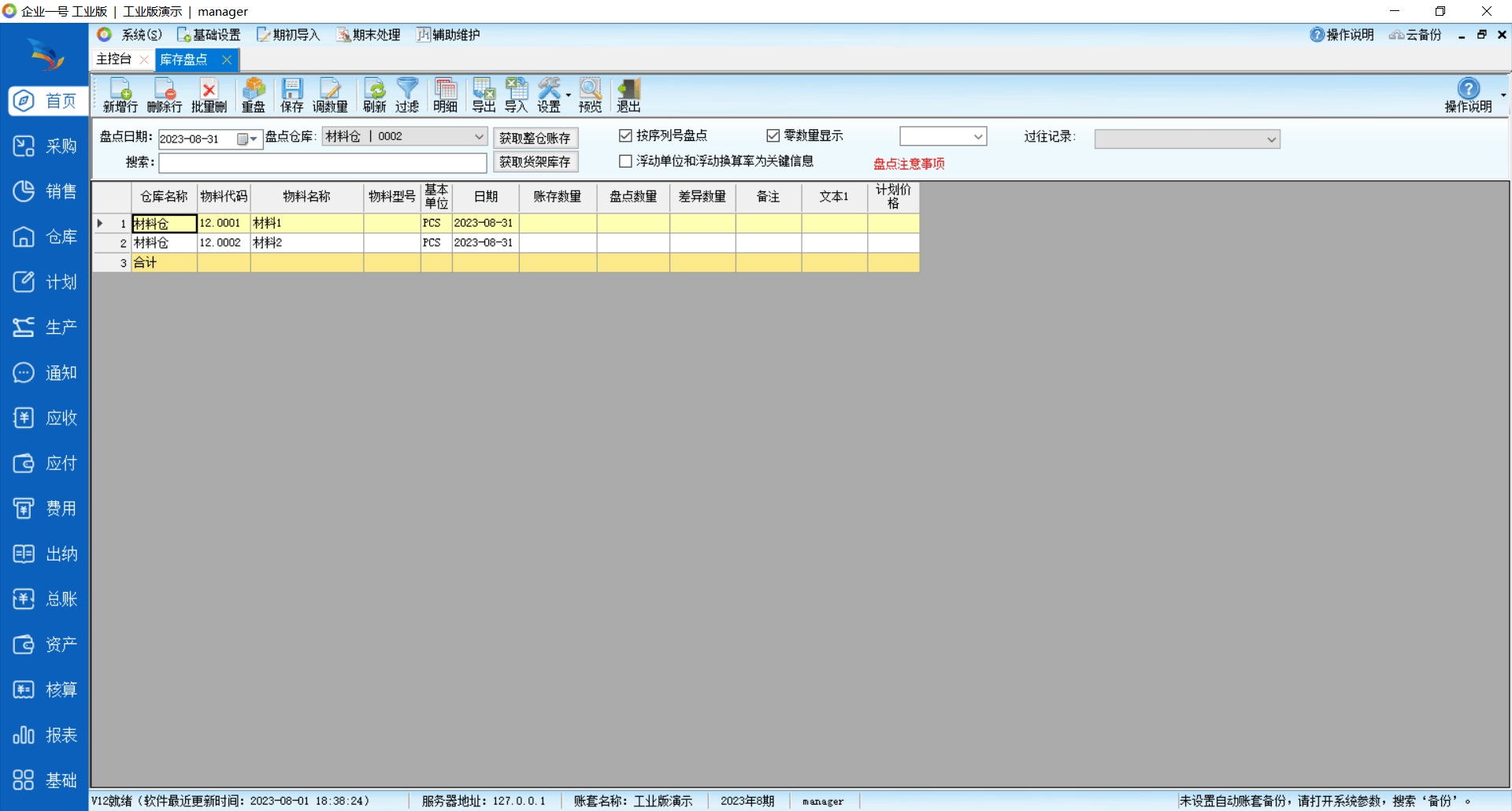Toggle the 零数量显示 checkbox
The height and width of the screenshot is (811, 1512).
(x=773, y=136)
